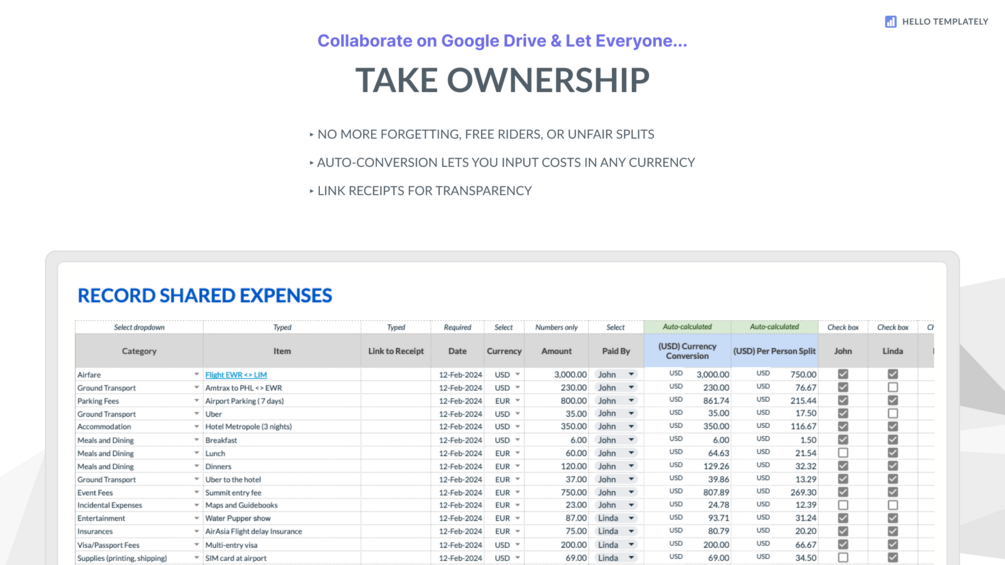
Task: Check Linda's box in the Uber 35.00 row
Action: (x=893, y=414)
